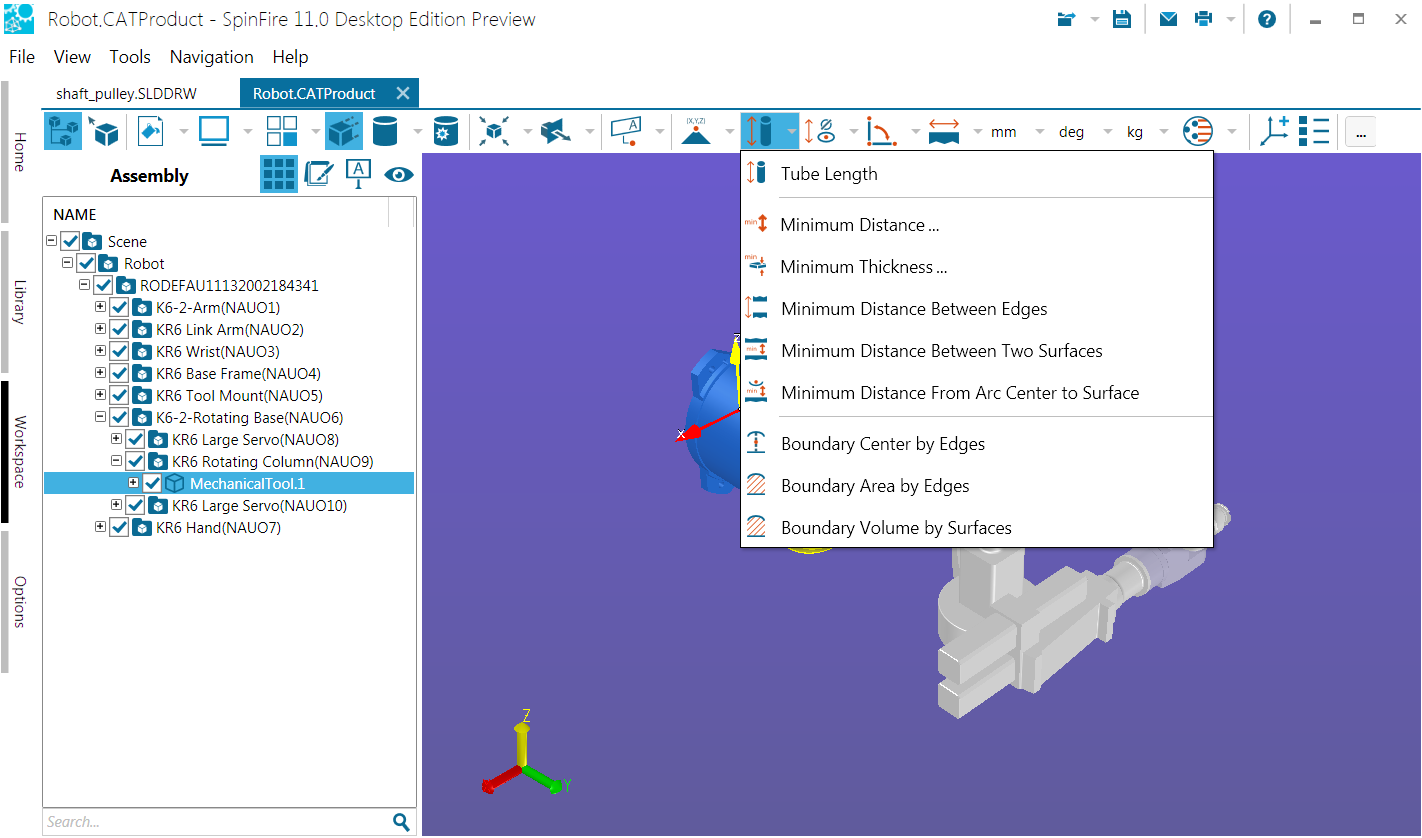Uncheck the KR6 Wrist(NAUO3) checkbox
Image resolution: width=1422 pixels, height=838 pixels.
pos(119,352)
